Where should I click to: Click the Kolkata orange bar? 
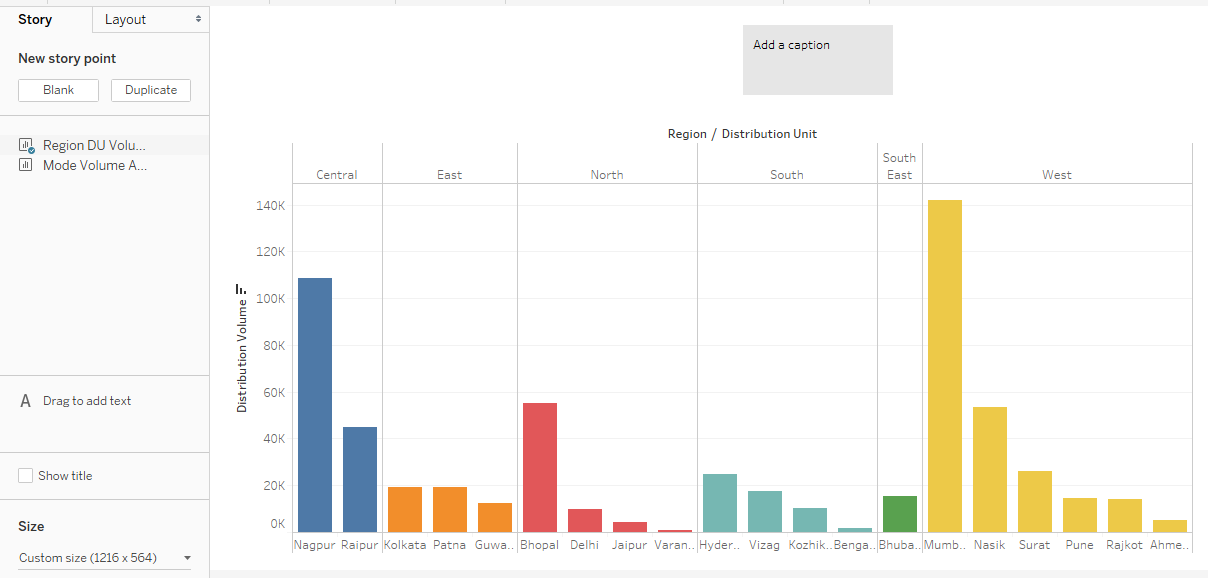pos(405,509)
